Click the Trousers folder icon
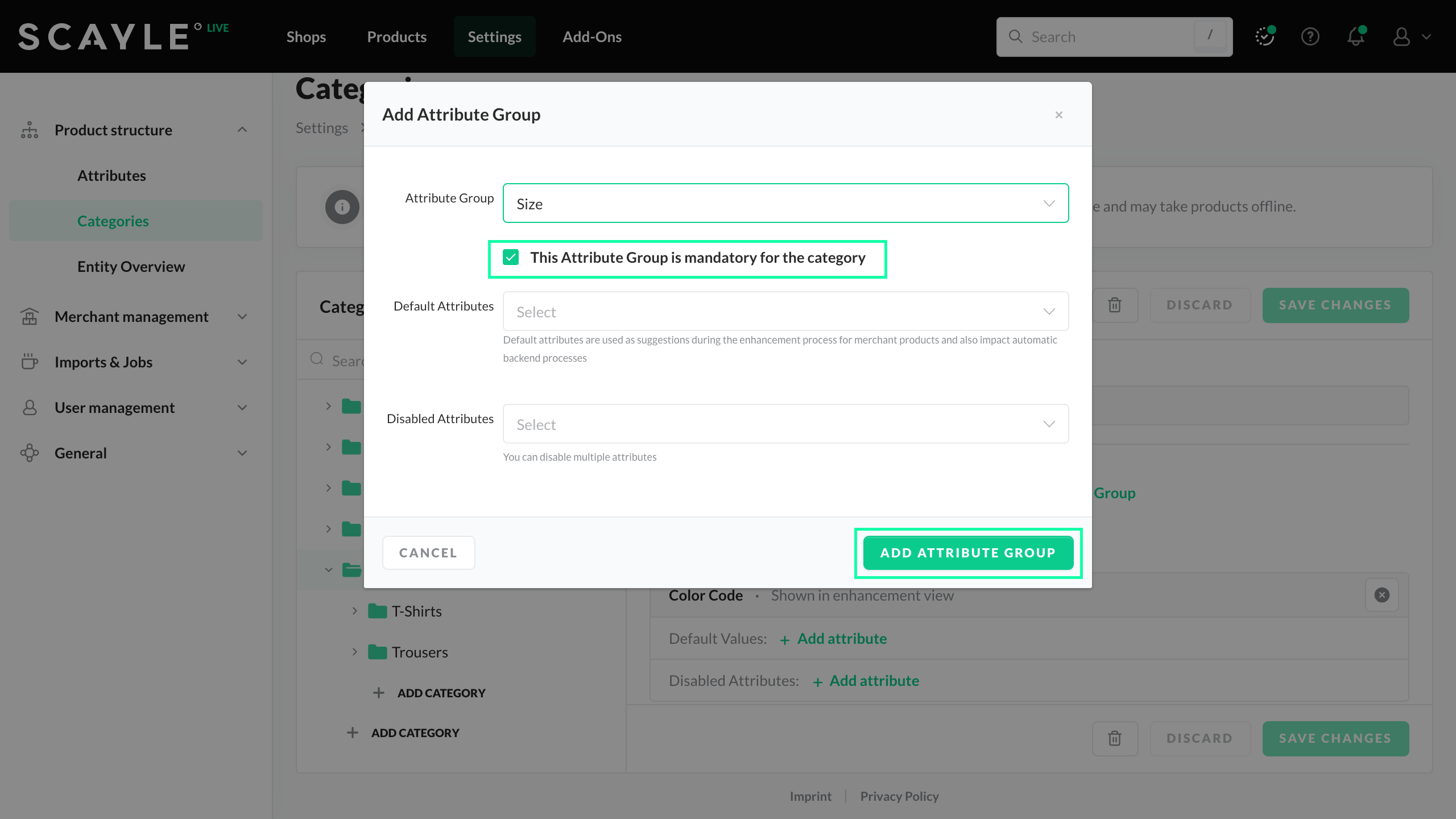1456x819 pixels. [377, 652]
